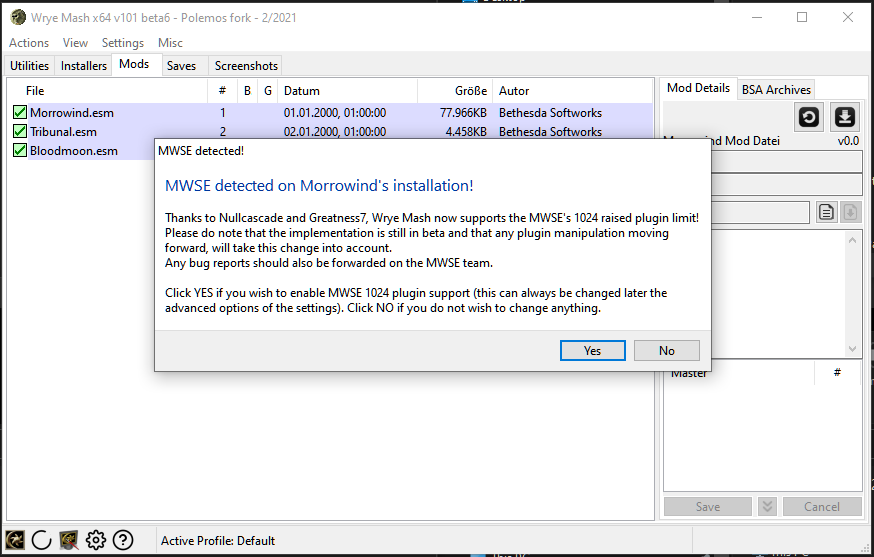Switch to the BSA Archives tab
The width and height of the screenshot is (874, 557).
coord(776,89)
